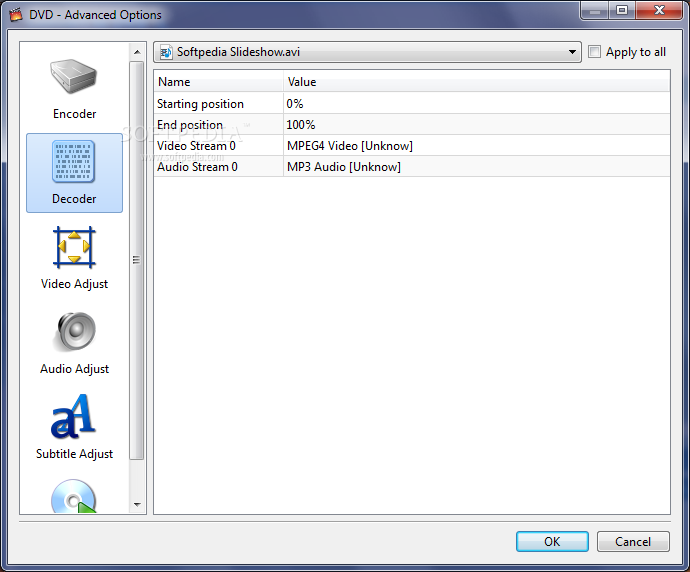690x572 pixels.
Task: Sort by the Name column header
Action: coord(219,82)
